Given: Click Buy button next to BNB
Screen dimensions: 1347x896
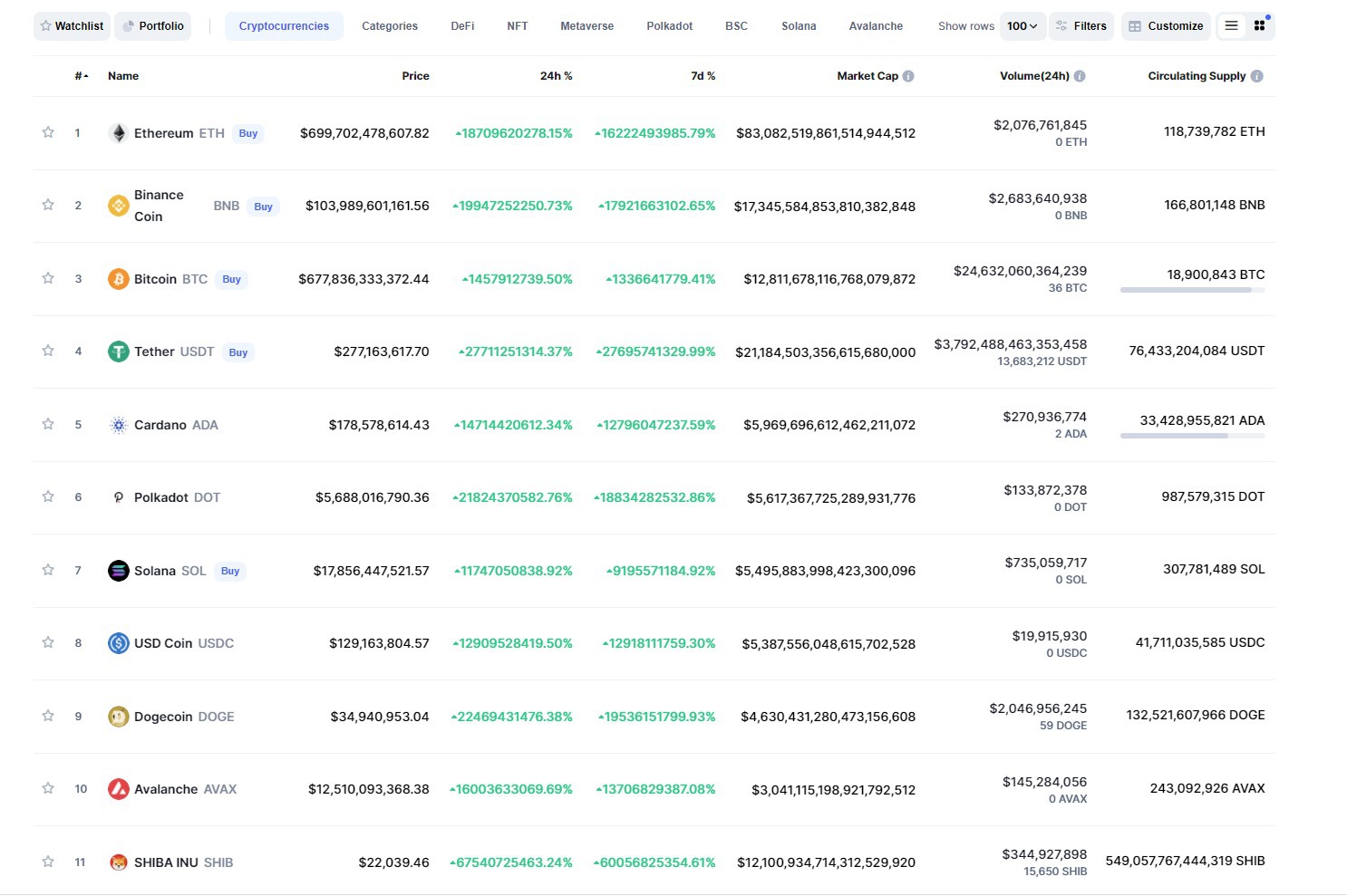Looking at the screenshot, I should pos(264,207).
